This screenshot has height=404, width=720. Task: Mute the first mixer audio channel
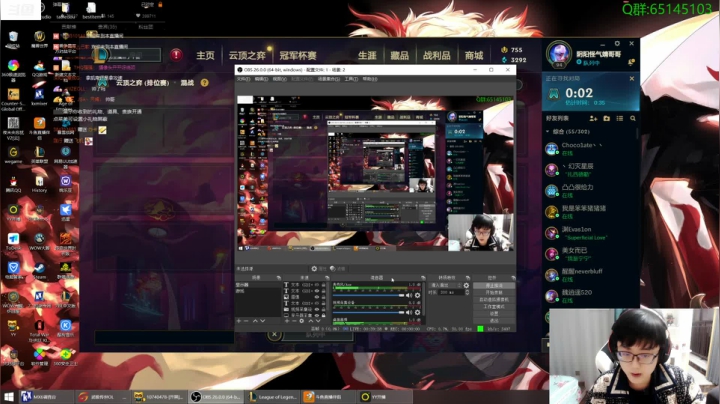[409, 296]
